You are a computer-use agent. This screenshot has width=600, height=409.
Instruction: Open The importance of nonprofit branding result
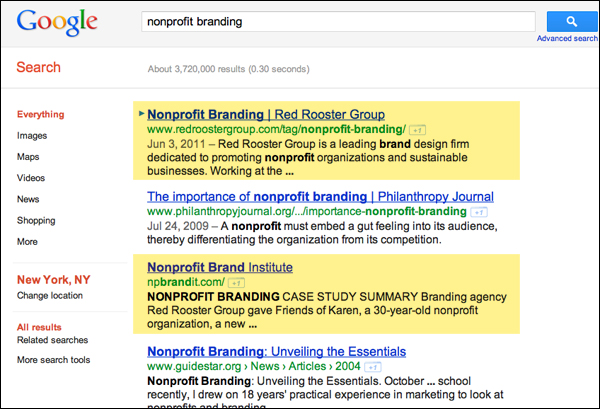pyautogui.click(x=320, y=197)
